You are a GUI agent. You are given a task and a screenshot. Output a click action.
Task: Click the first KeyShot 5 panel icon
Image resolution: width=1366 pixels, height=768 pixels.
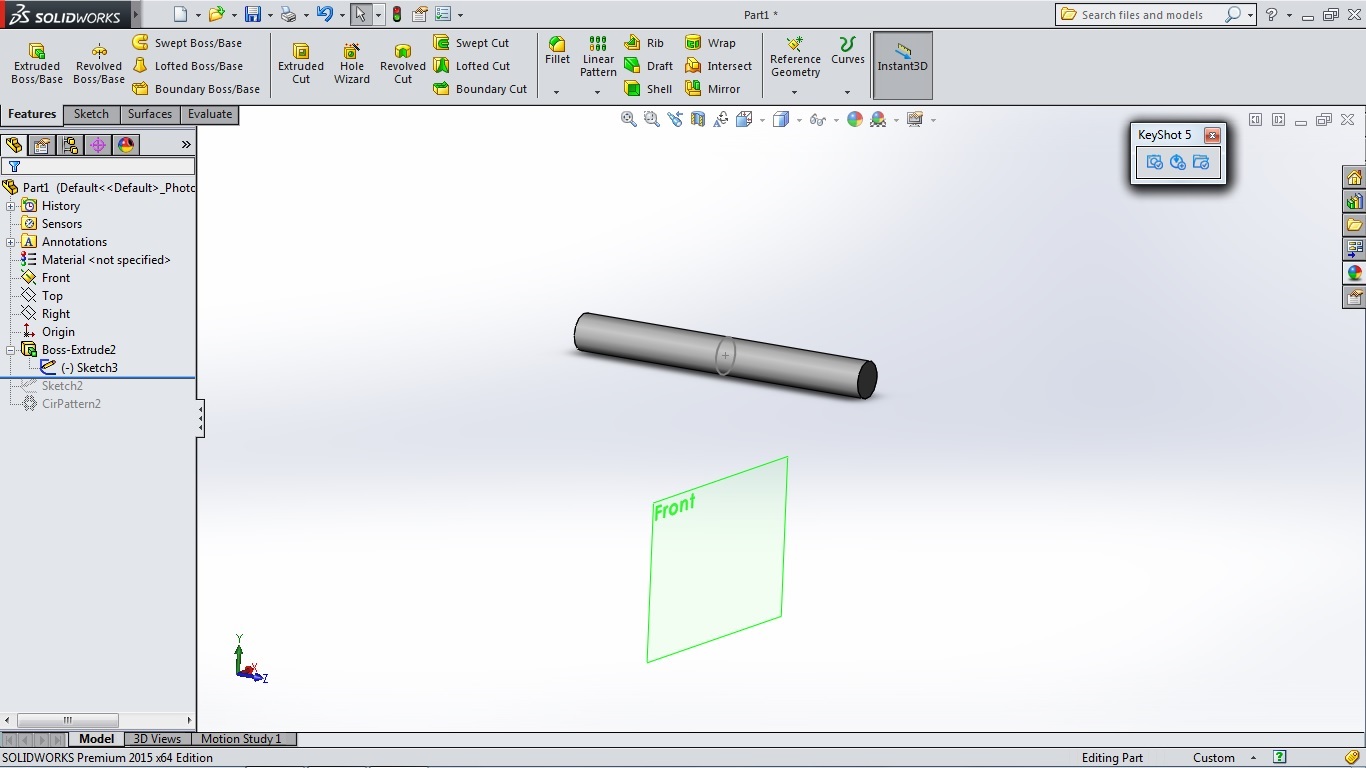(1155, 162)
